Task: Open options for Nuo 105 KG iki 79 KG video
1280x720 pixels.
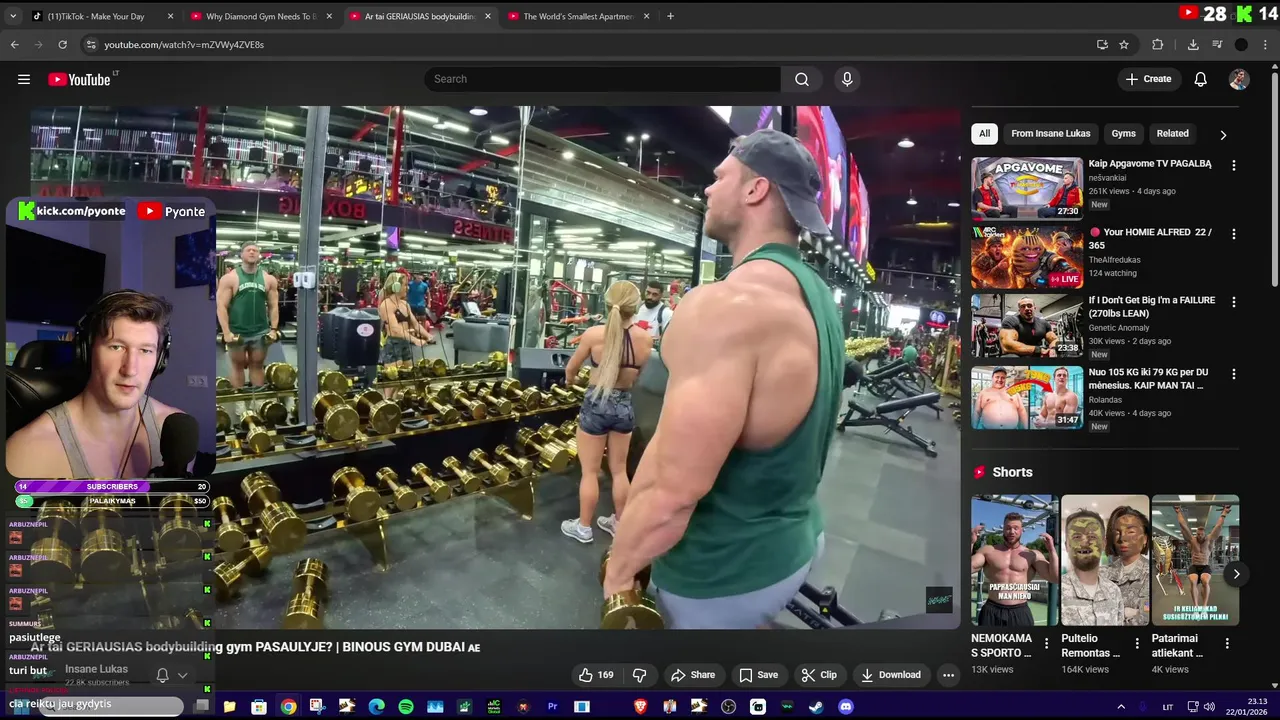Action: [x=1233, y=373]
